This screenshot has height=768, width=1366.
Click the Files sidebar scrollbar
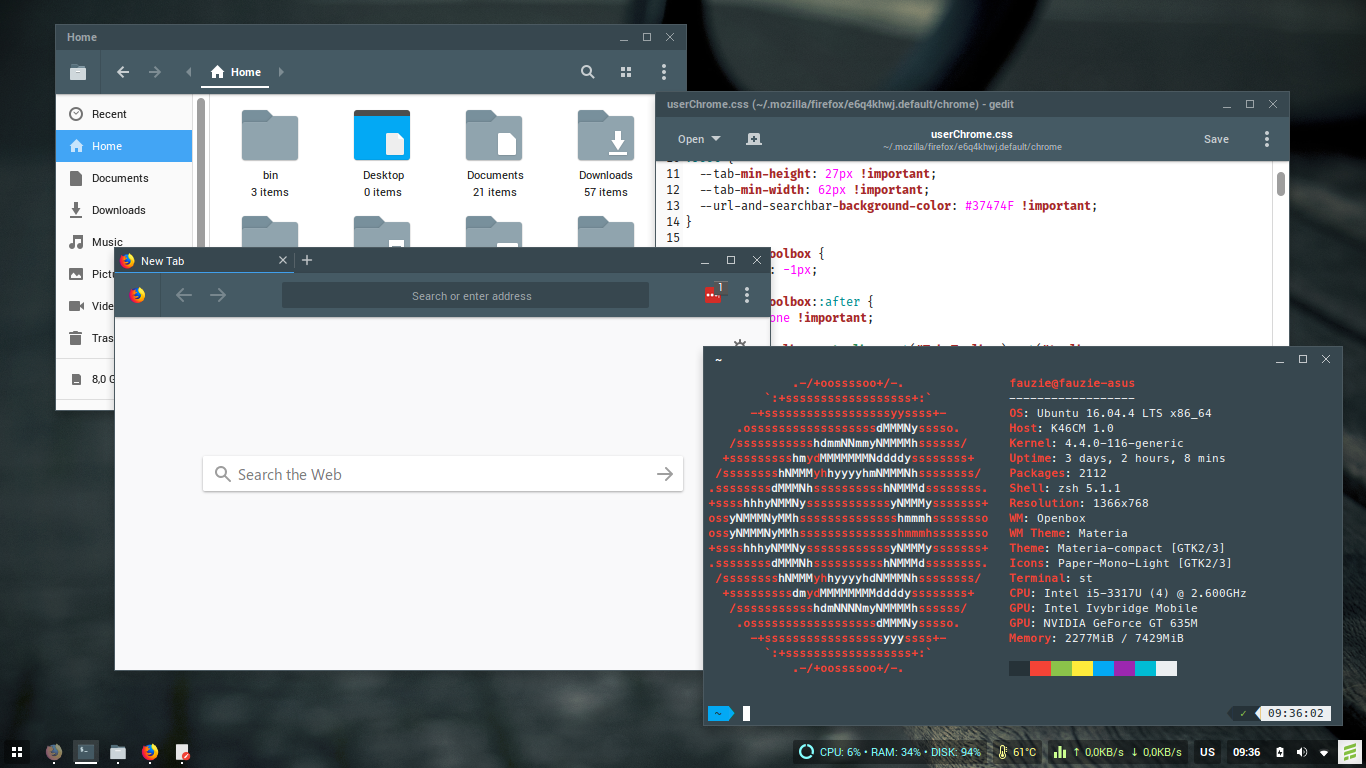tap(201, 172)
